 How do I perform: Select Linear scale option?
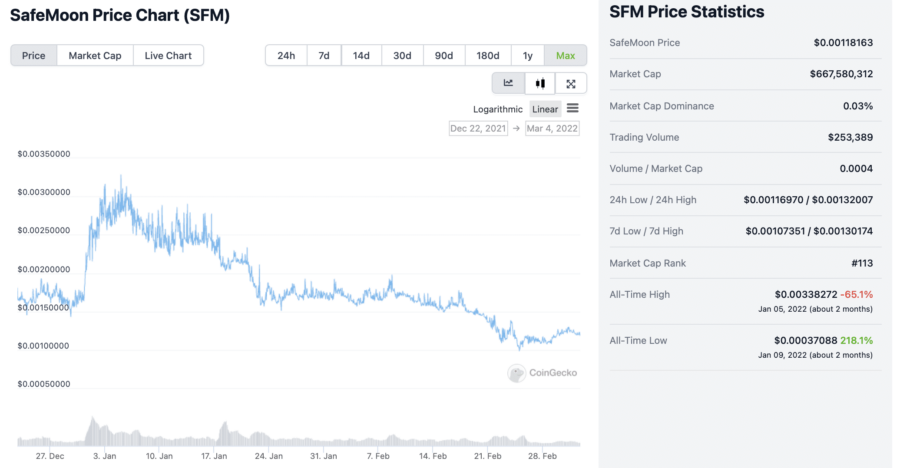point(545,109)
